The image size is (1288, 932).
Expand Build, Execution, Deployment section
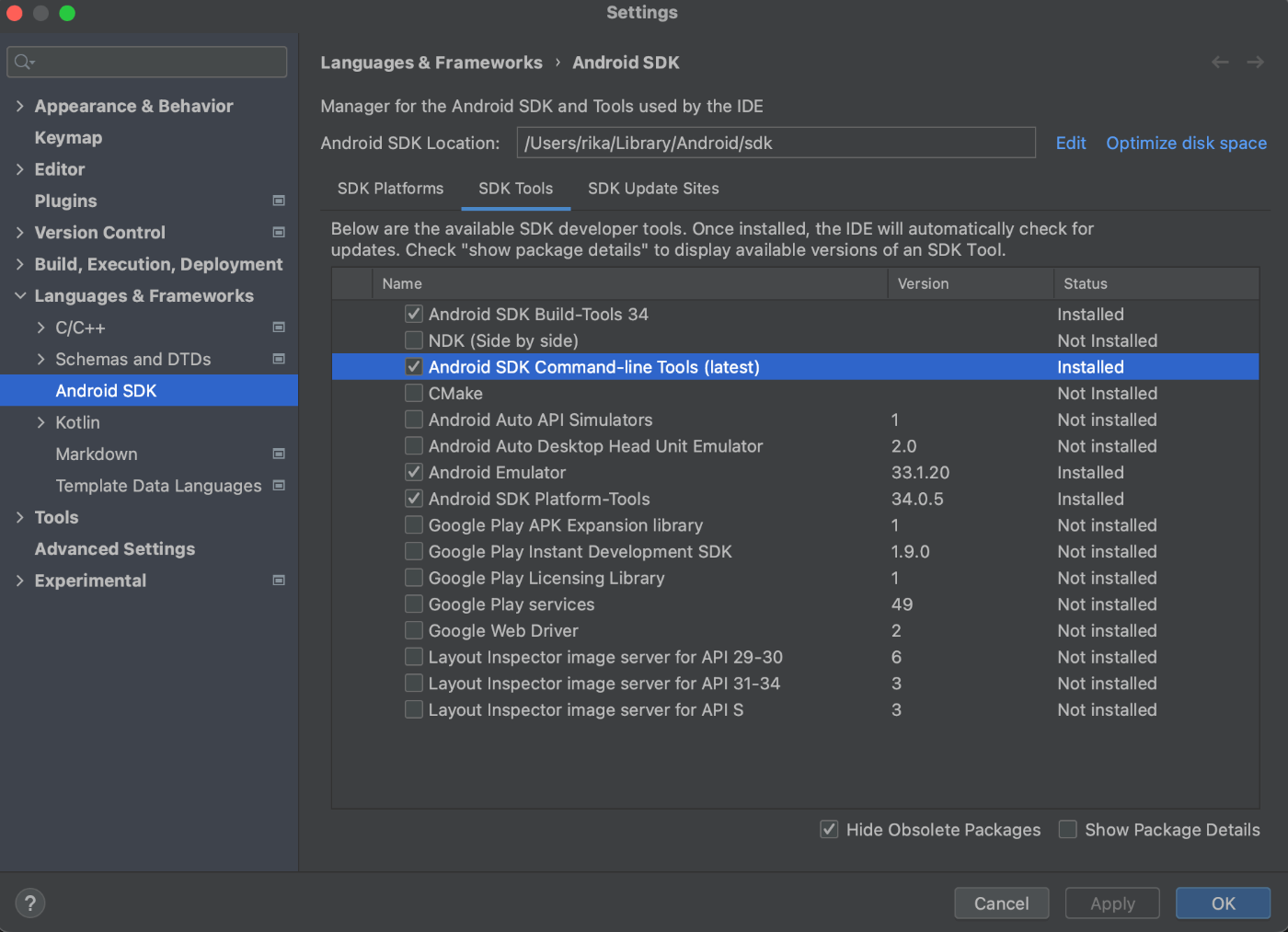point(20,264)
